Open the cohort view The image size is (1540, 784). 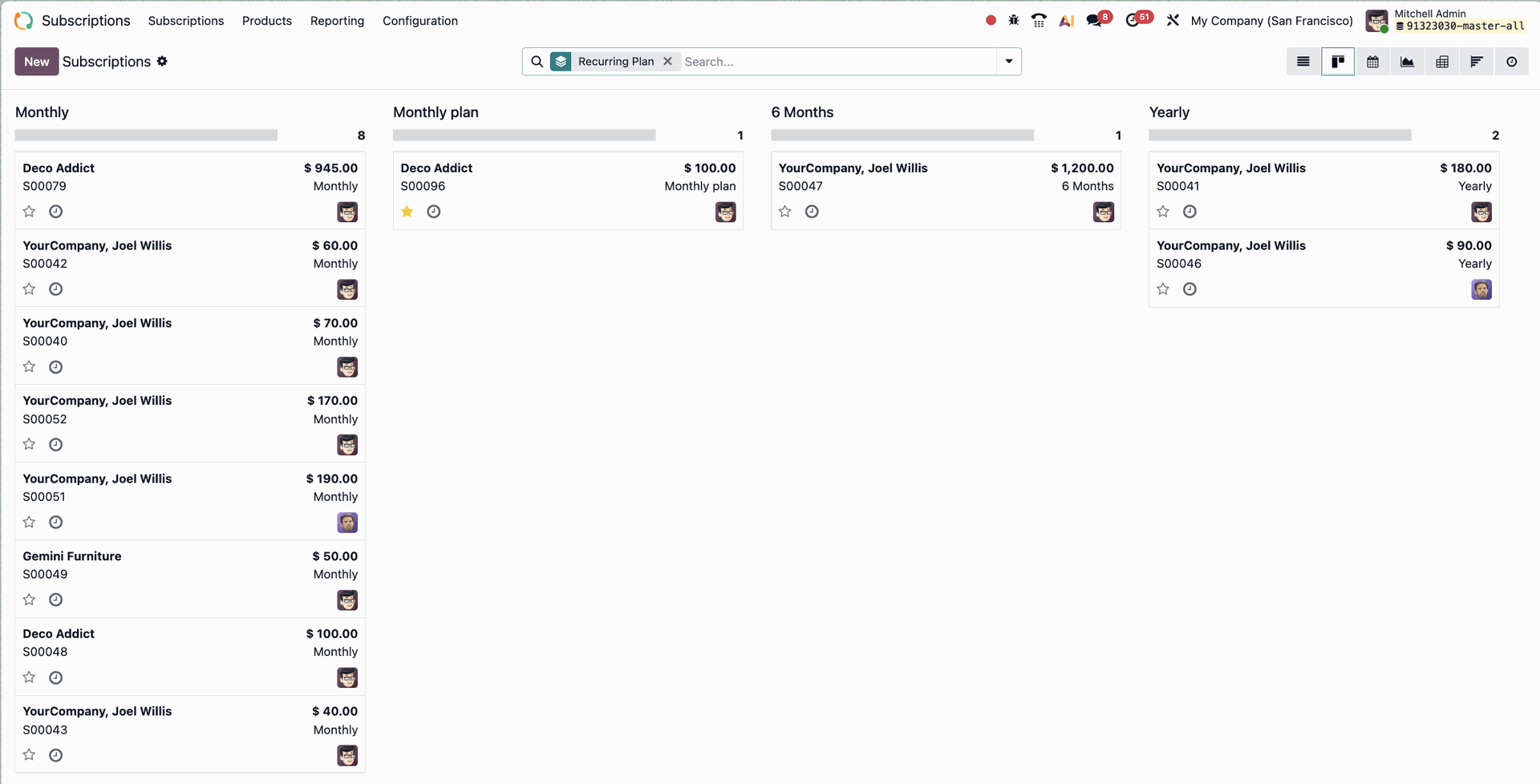coord(1476,62)
